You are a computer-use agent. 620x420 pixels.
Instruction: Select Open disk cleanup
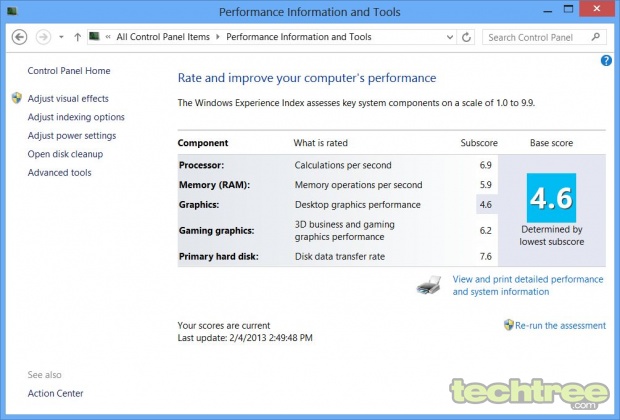click(65, 154)
